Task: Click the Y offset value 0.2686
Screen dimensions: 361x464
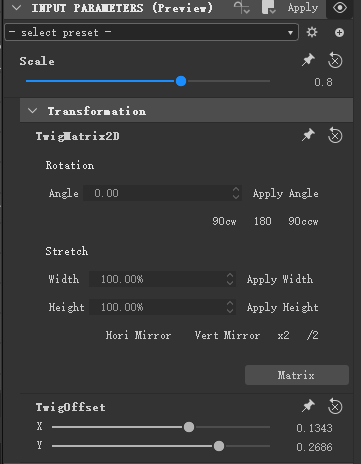Action: pyautogui.click(x=314, y=447)
